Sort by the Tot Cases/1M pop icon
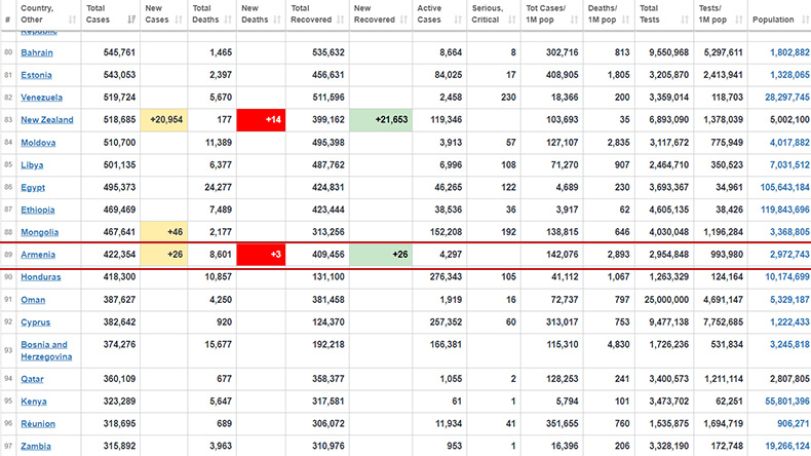Screen dimensions: 811x456 (x=574, y=20)
